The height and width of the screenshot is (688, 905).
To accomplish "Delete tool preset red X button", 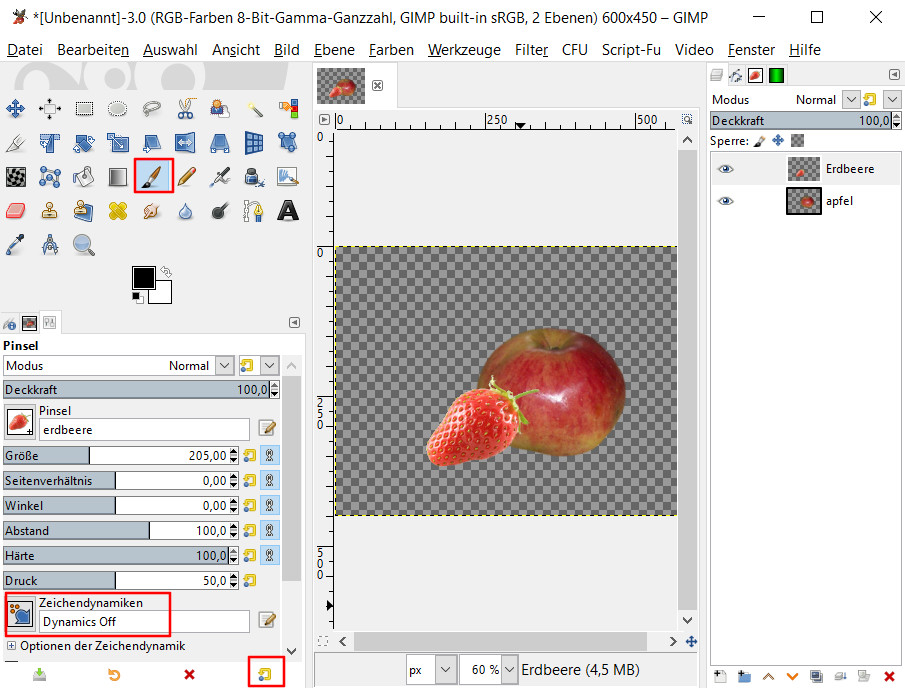I will (189, 674).
